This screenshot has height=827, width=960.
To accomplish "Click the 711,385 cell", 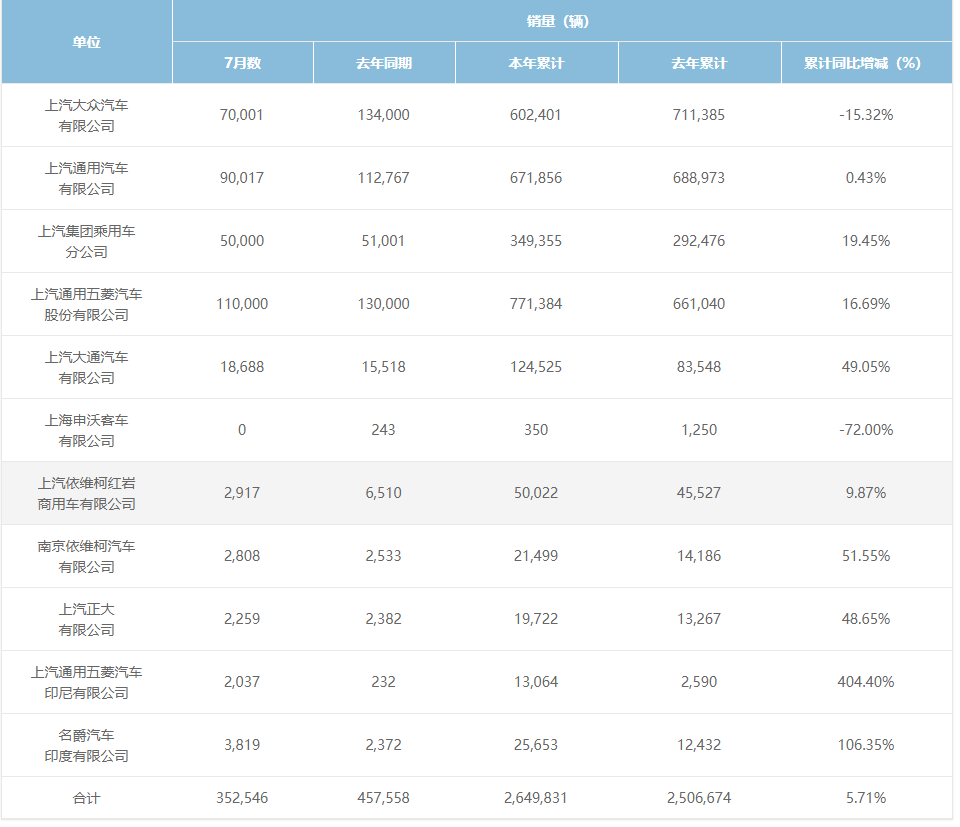I will click(x=699, y=115).
